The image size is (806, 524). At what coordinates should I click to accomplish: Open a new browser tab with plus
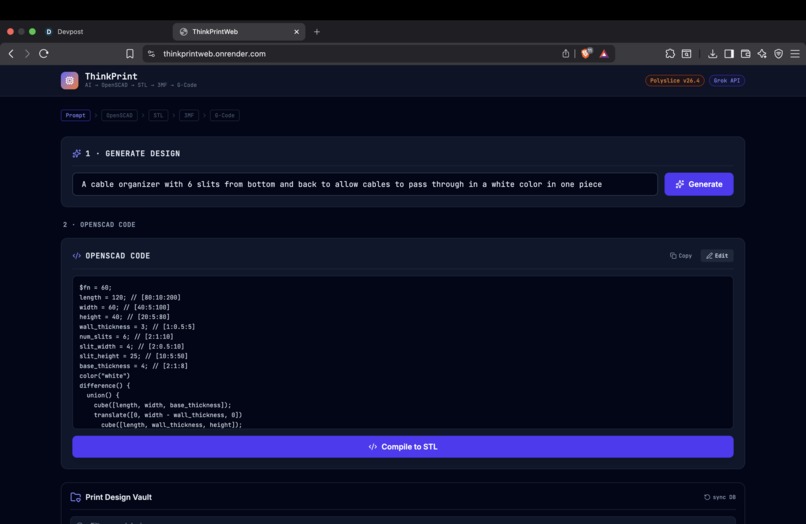317,31
